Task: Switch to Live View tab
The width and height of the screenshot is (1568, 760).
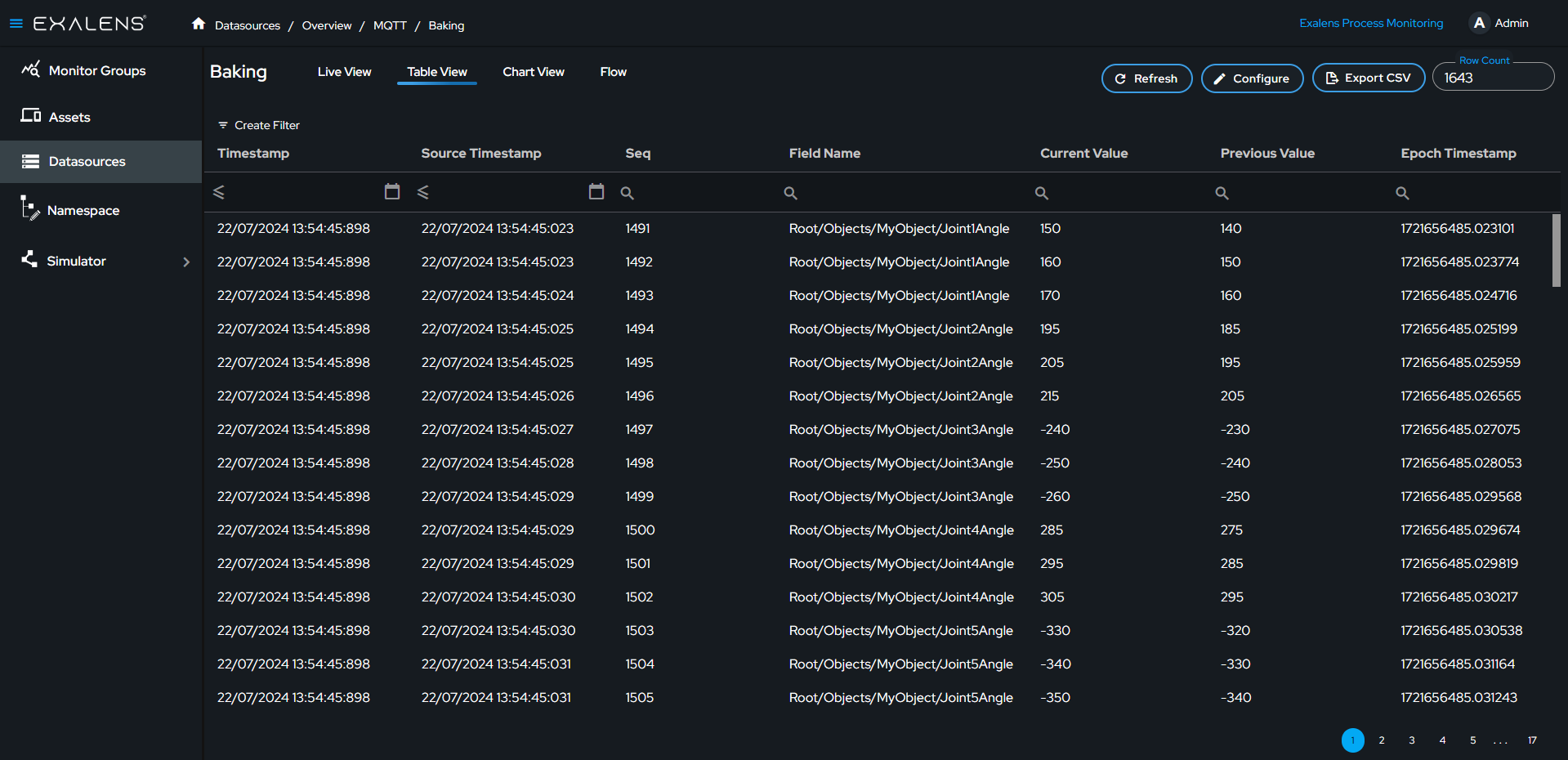Action: 344,72
